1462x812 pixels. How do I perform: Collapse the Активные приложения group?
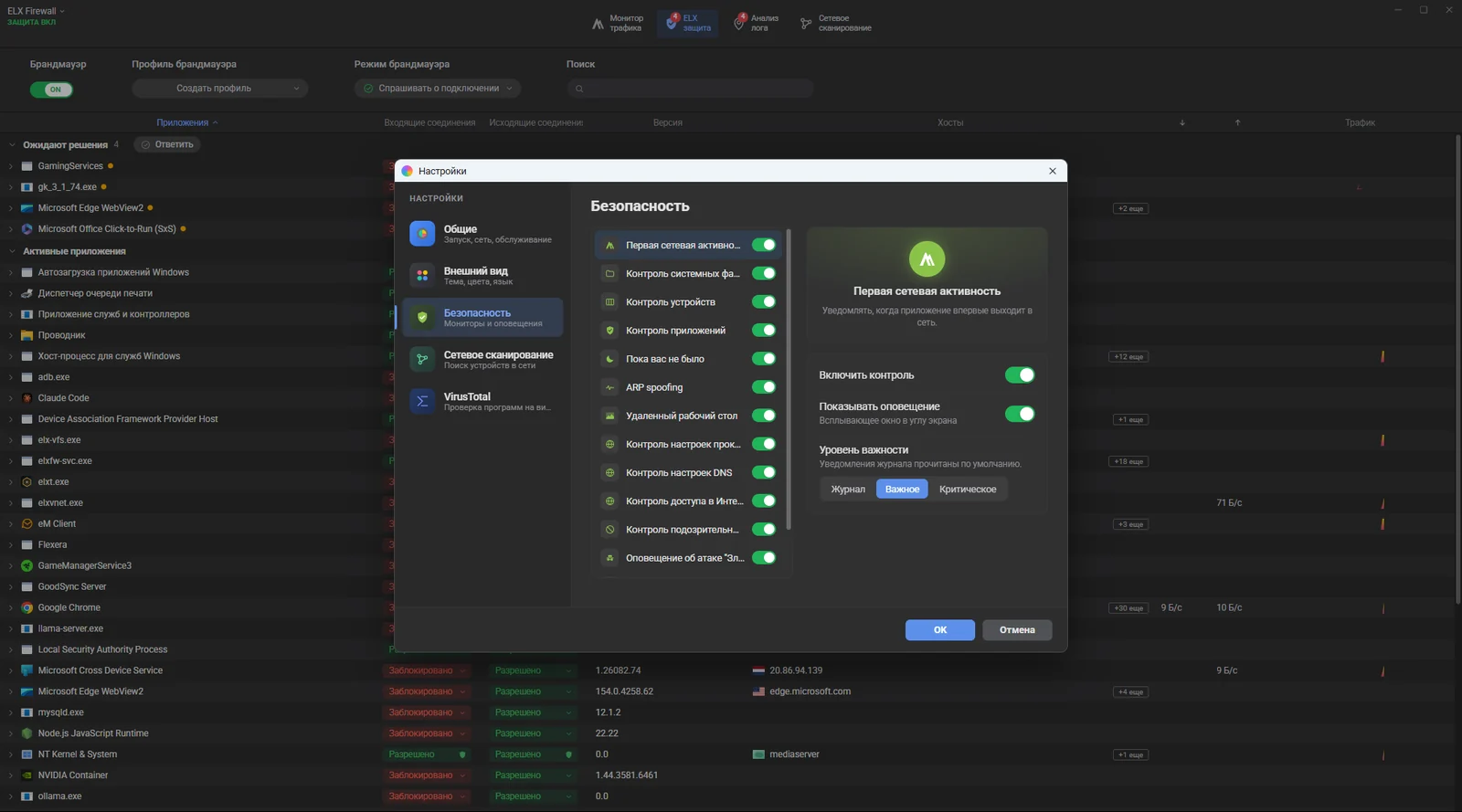(x=12, y=251)
